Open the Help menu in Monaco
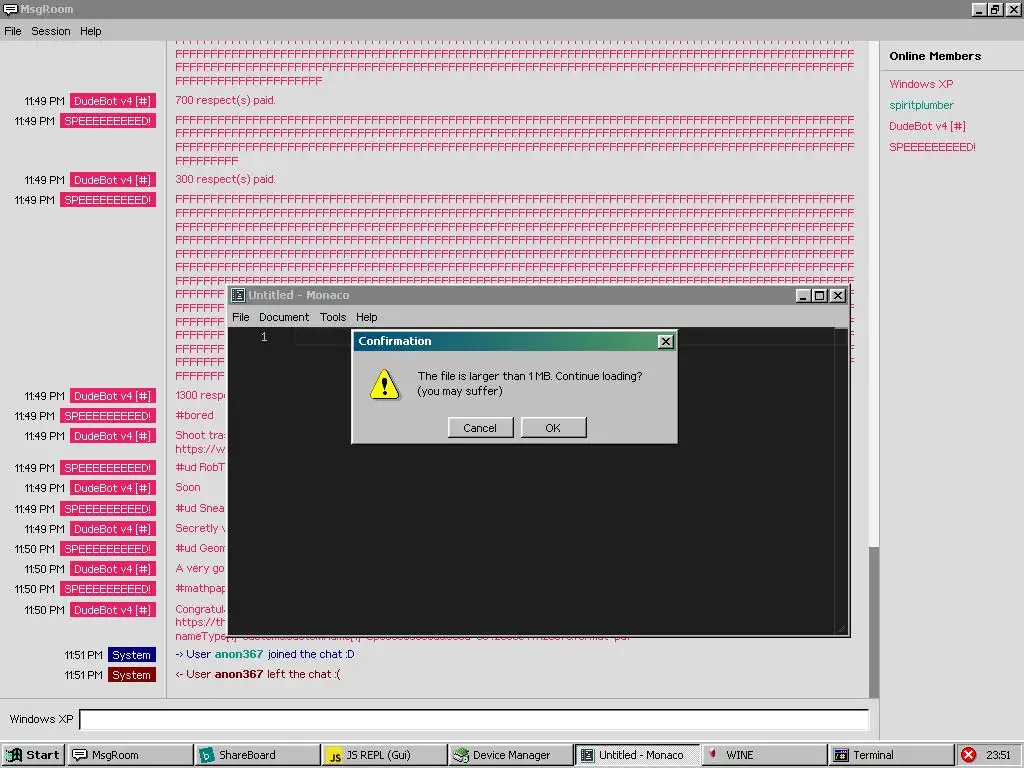The image size is (1024, 768). (x=366, y=317)
